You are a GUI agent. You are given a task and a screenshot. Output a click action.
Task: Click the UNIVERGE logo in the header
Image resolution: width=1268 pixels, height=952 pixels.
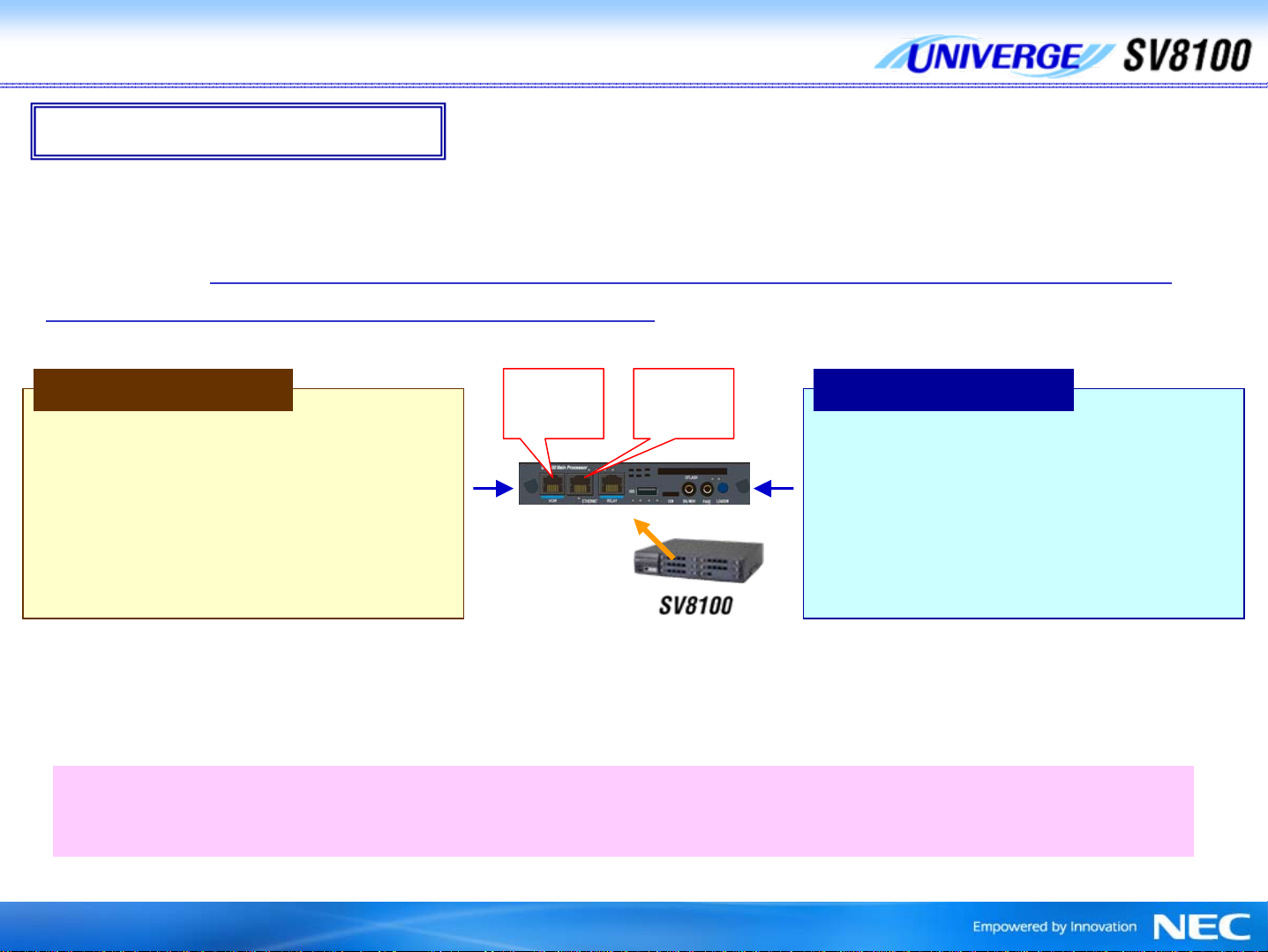[994, 57]
